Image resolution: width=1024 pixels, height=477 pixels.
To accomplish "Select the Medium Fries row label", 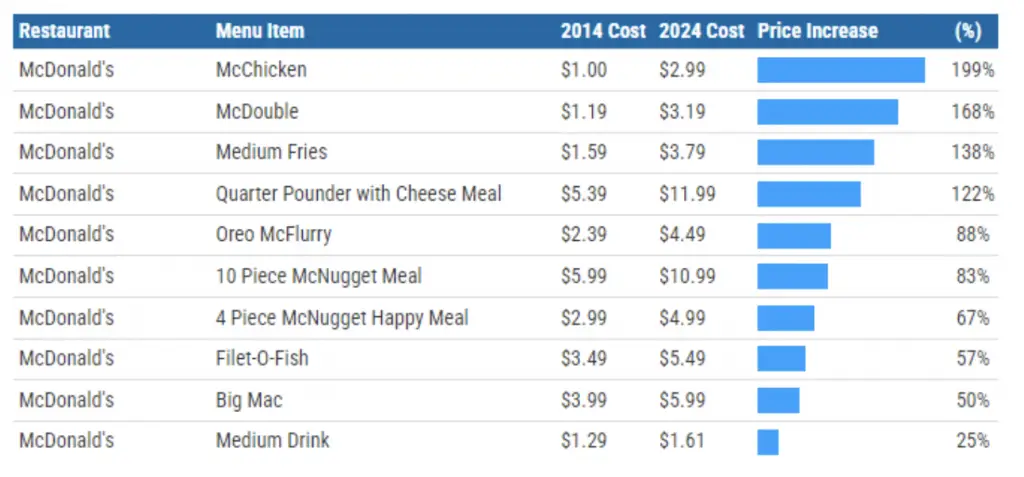I will pyautogui.click(x=271, y=152).
